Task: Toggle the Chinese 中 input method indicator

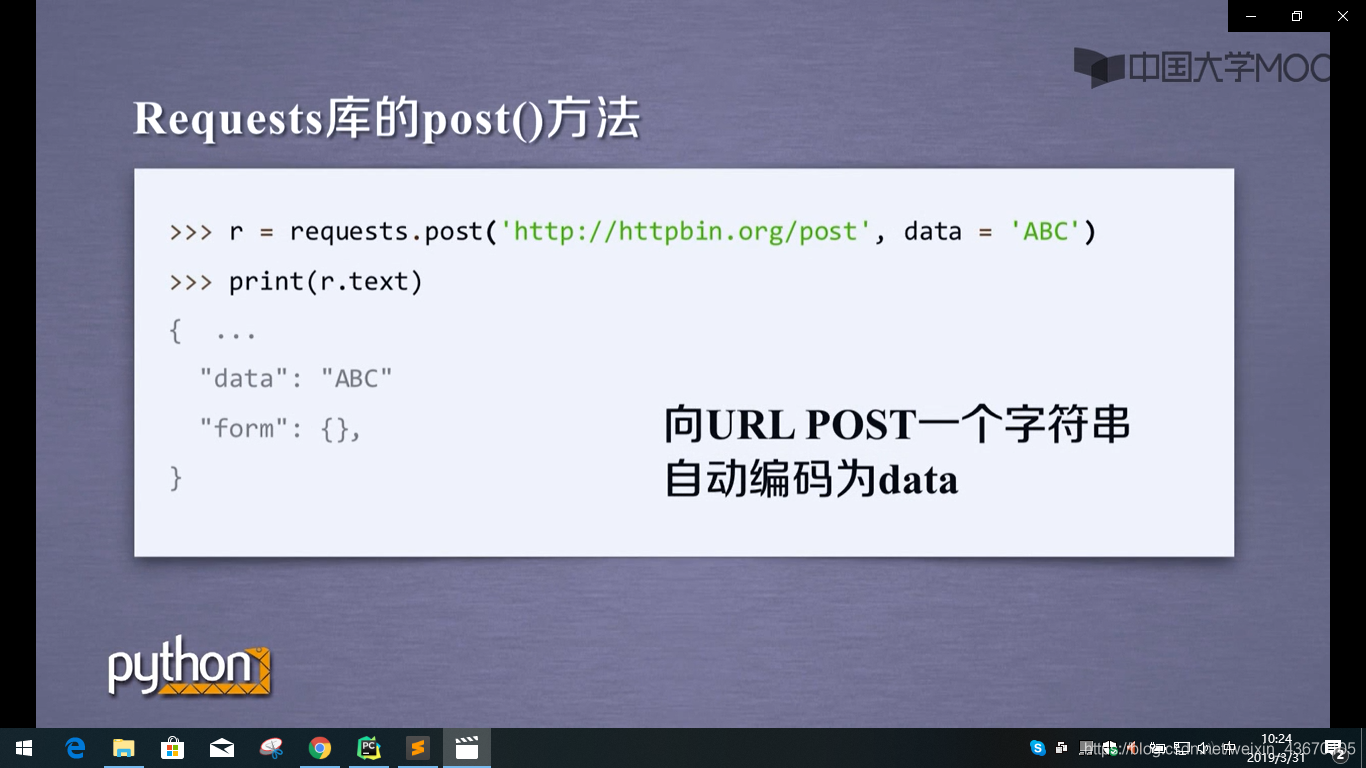Action: (1229, 748)
